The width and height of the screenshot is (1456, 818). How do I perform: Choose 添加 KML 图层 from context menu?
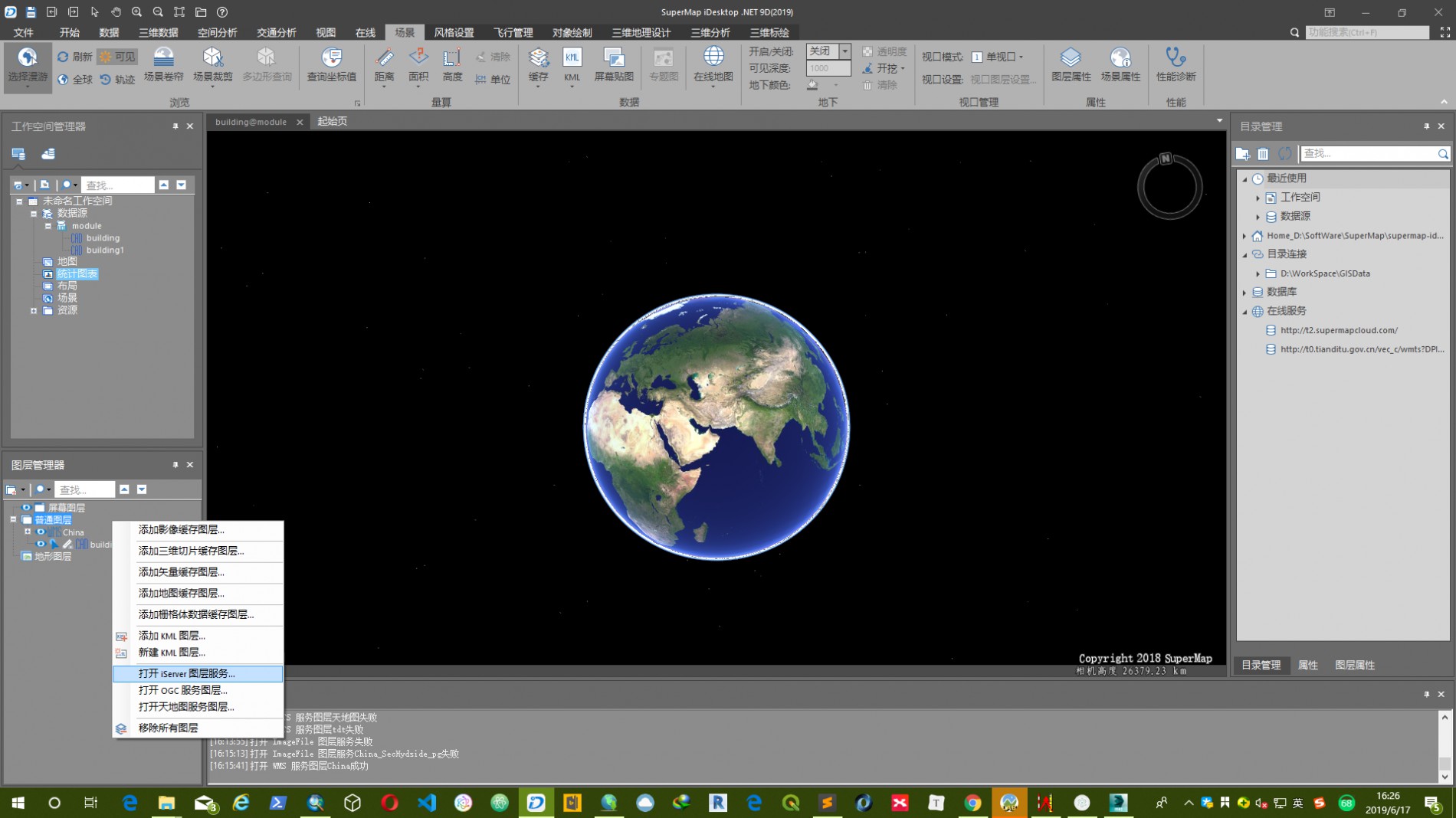pos(198,636)
